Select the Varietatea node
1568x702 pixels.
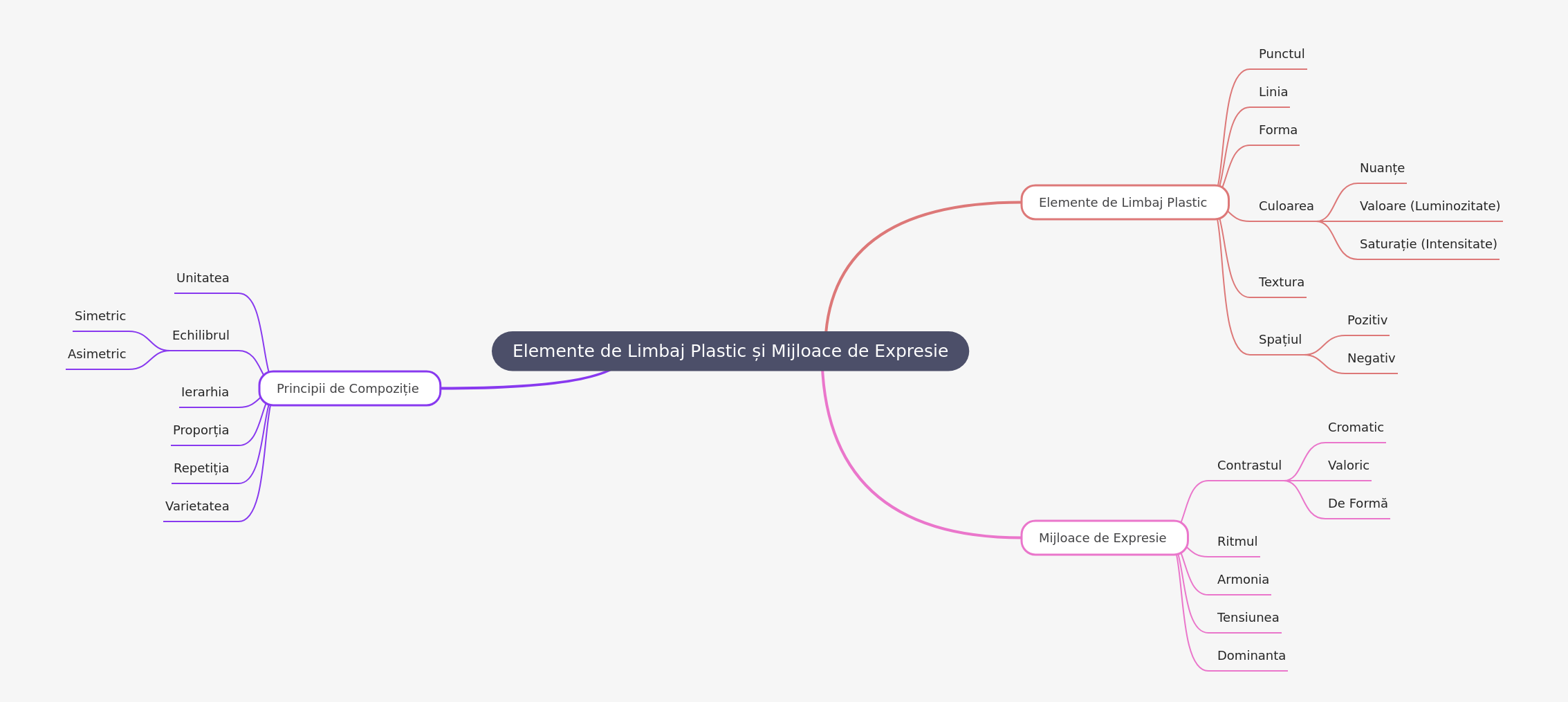196,506
